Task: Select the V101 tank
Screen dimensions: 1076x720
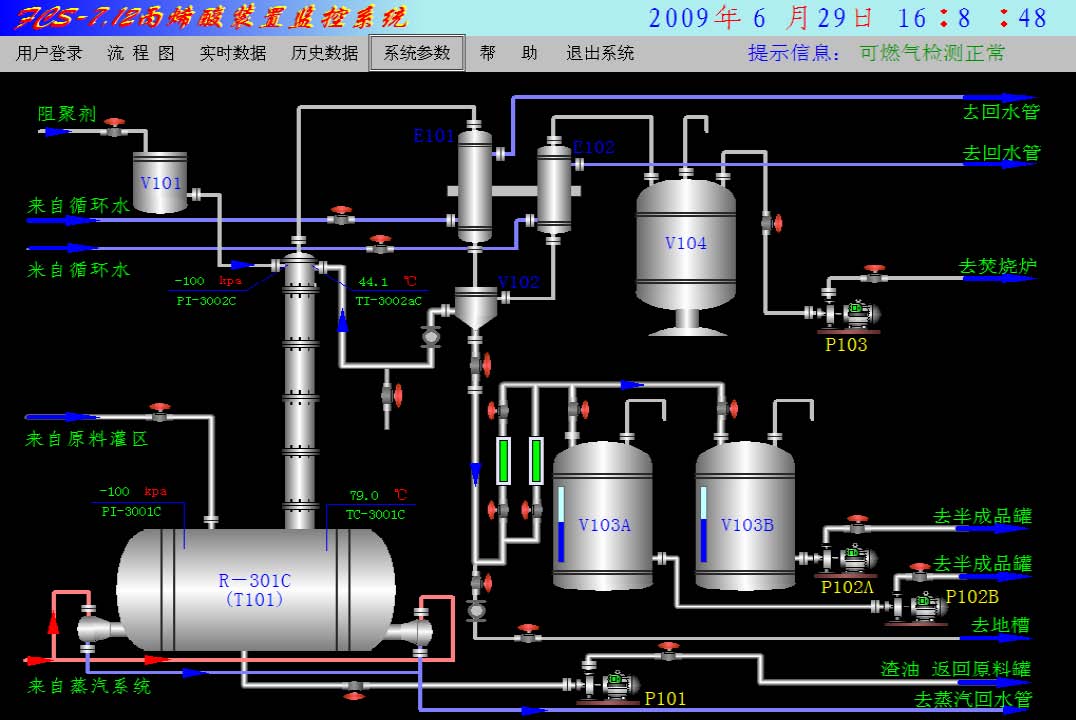Action: pos(160,183)
